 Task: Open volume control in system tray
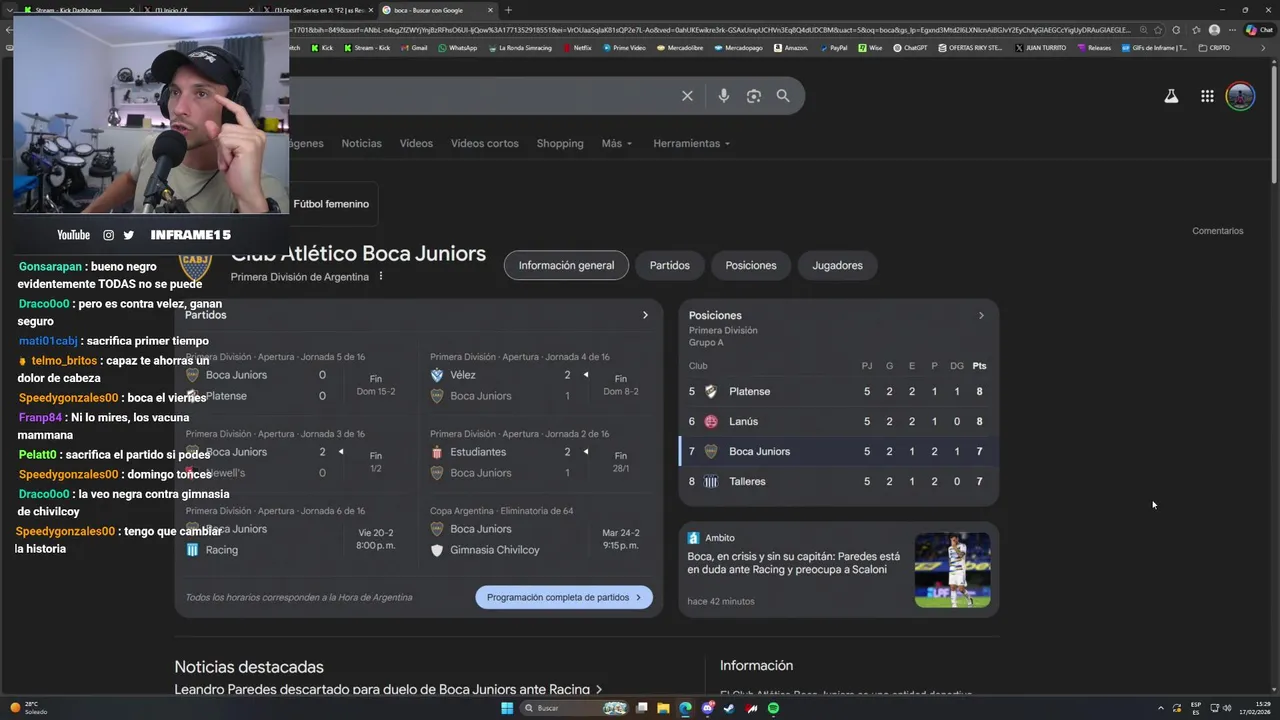pyautogui.click(x=1227, y=708)
